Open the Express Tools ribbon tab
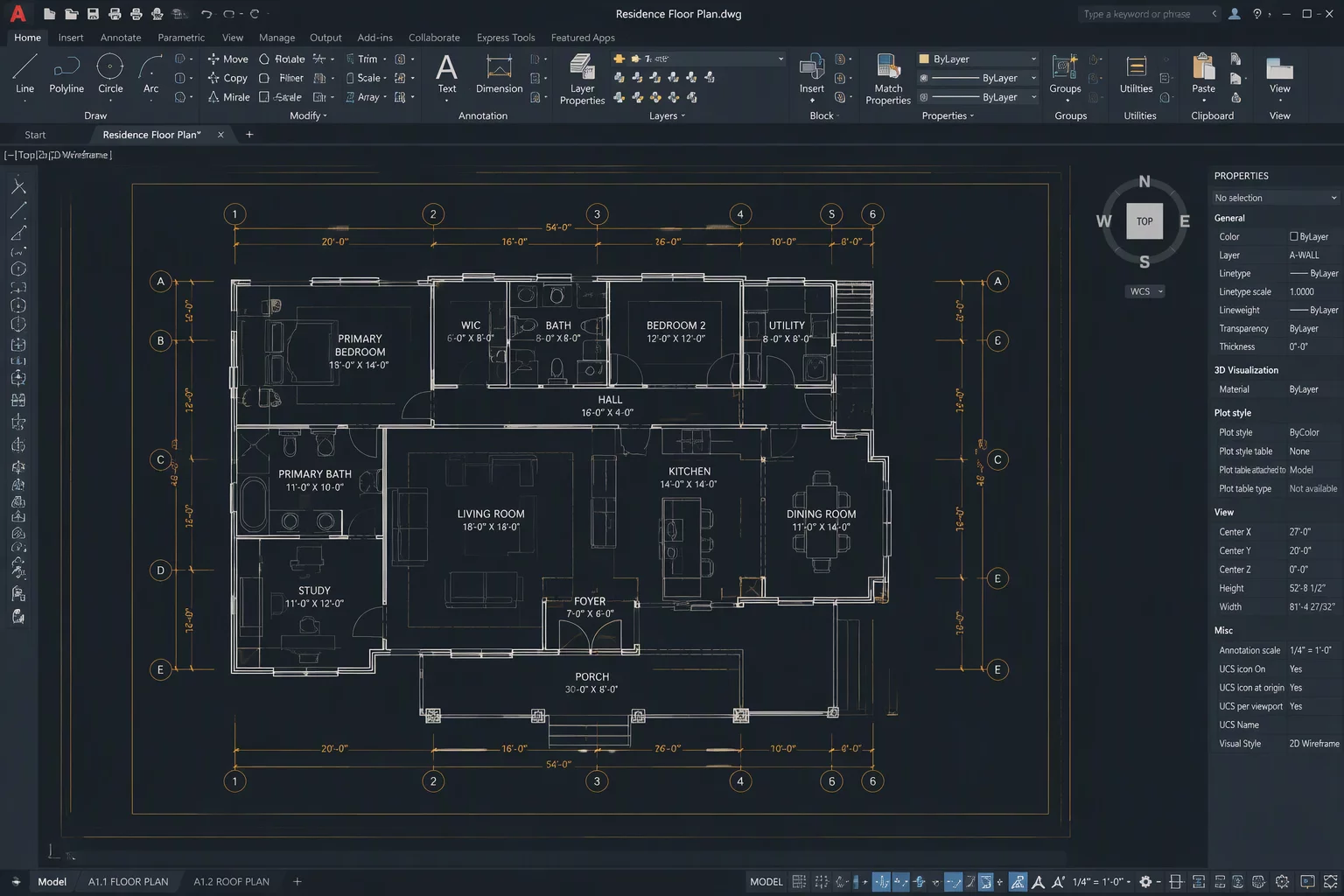The image size is (1344, 896). pyautogui.click(x=506, y=38)
